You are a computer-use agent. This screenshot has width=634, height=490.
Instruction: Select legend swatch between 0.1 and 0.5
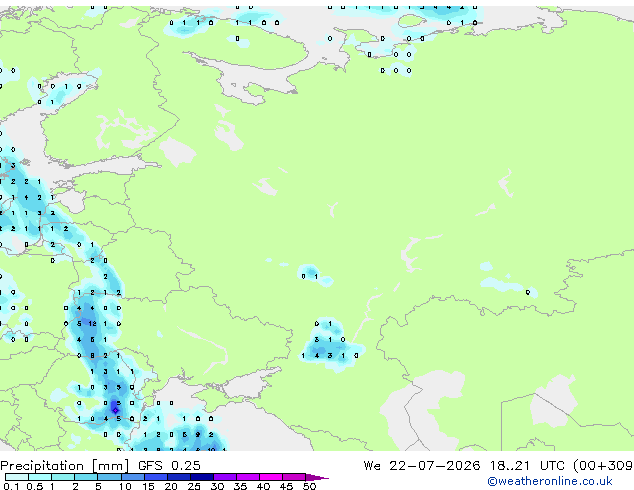(x=17, y=477)
